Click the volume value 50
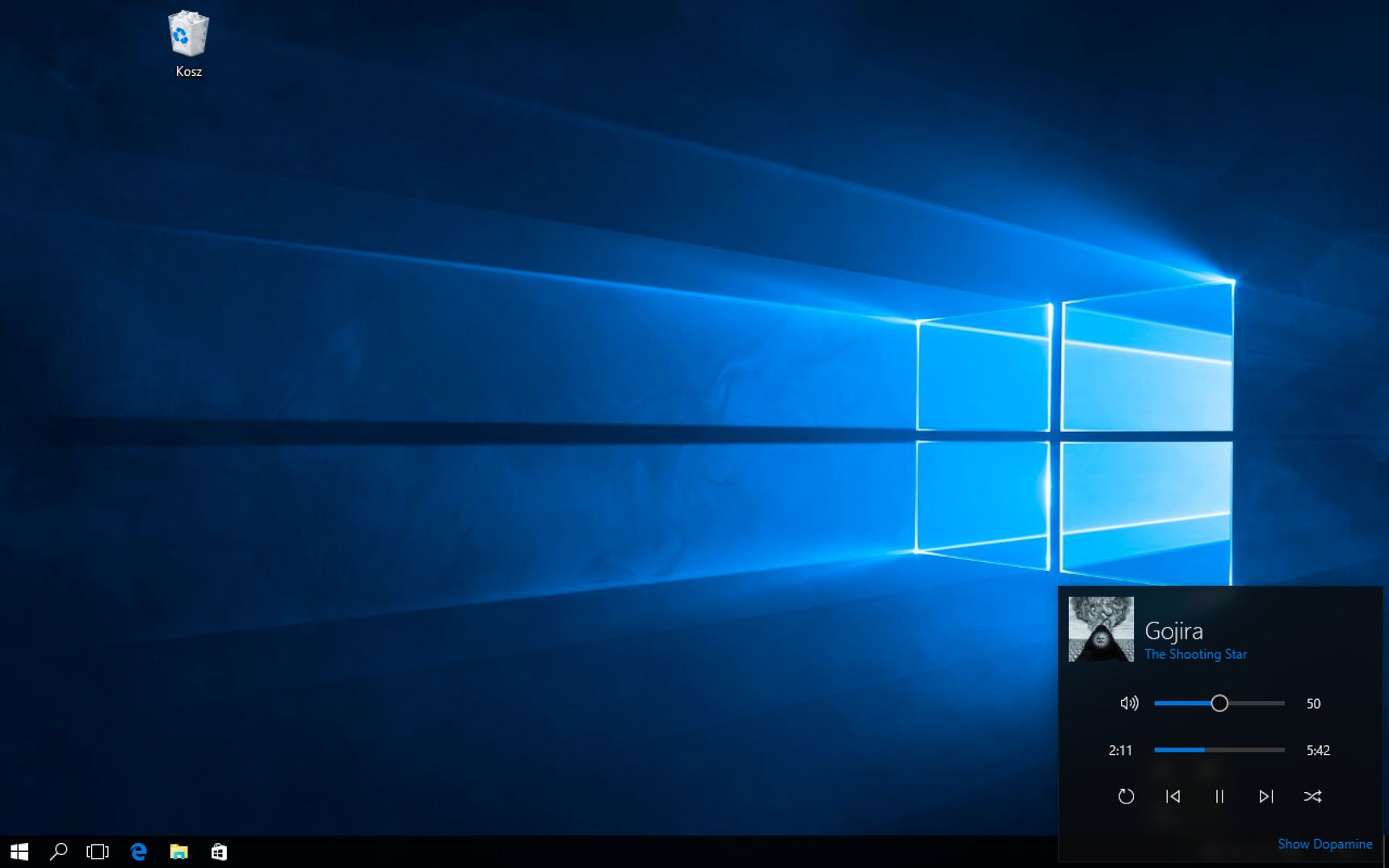The height and width of the screenshot is (868, 1389). click(x=1313, y=704)
